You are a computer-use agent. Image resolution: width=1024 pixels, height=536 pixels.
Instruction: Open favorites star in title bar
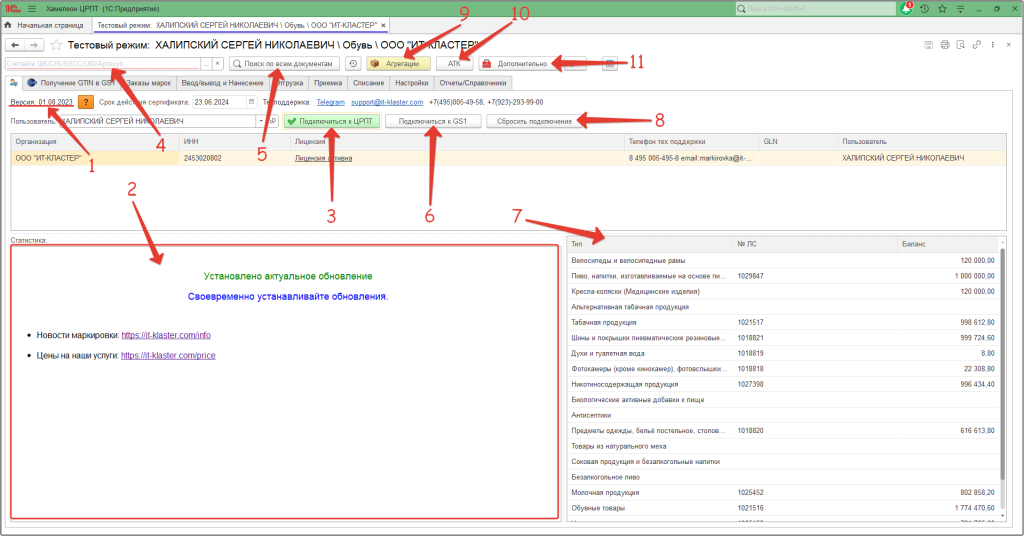(942, 8)
